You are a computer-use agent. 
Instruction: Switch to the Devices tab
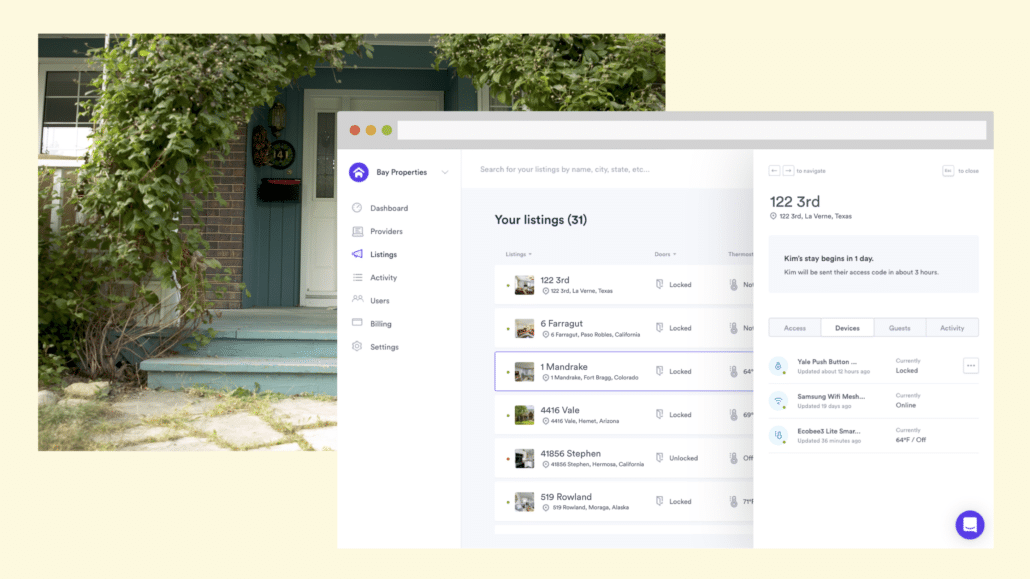(x=847, y=328)
